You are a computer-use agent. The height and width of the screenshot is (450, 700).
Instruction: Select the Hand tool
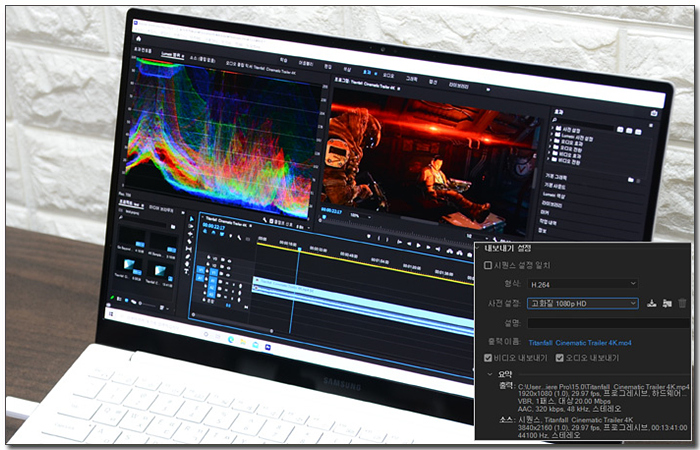[x=188, y=264]
